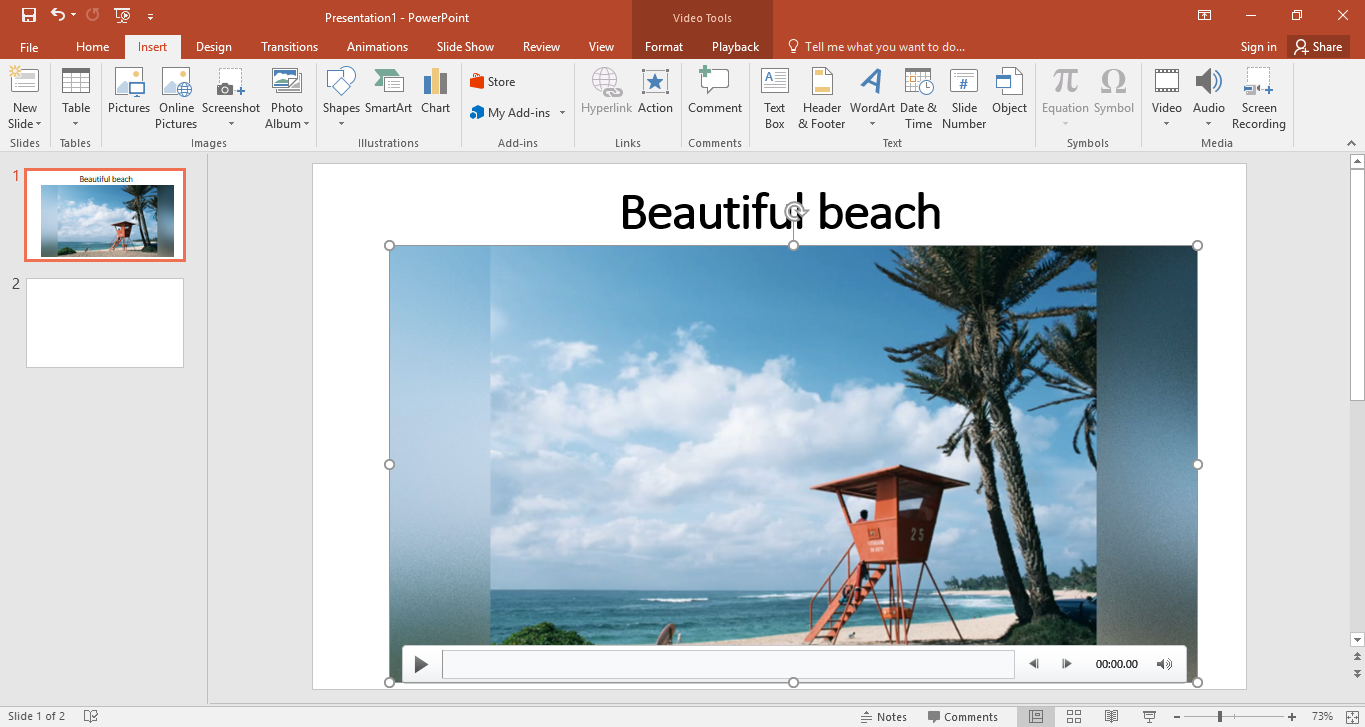Play the beach video
The height and width of the screenshot is (727, 1365).
click(420, 663)
